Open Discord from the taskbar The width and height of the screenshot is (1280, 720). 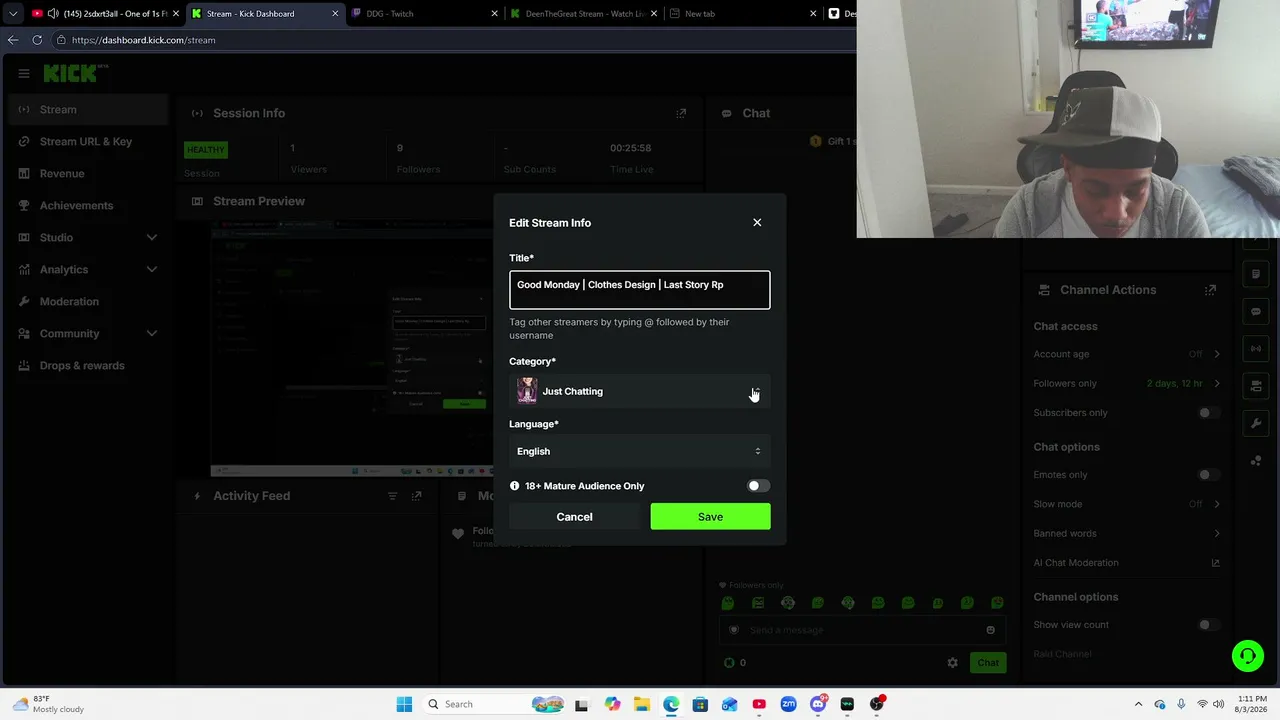click(x=818, y=704)
